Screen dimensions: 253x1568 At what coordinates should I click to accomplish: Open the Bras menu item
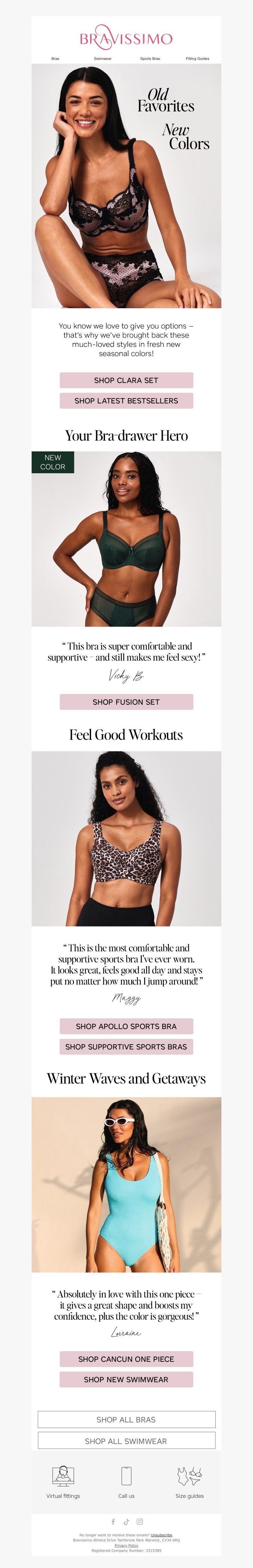point(55,58)
